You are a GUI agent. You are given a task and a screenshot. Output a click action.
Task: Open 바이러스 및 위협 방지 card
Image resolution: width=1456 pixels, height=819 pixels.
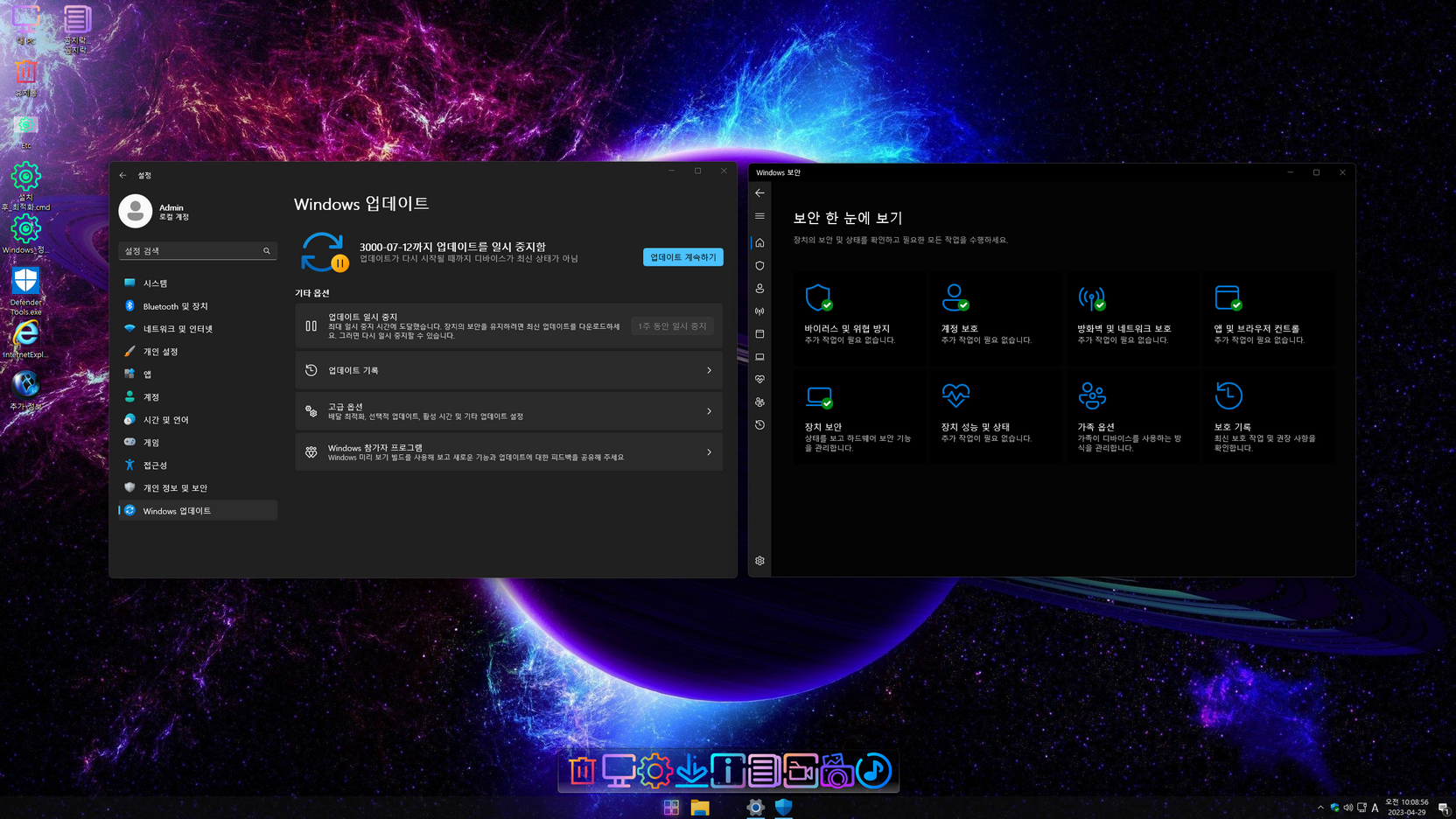tap(859, 318)
